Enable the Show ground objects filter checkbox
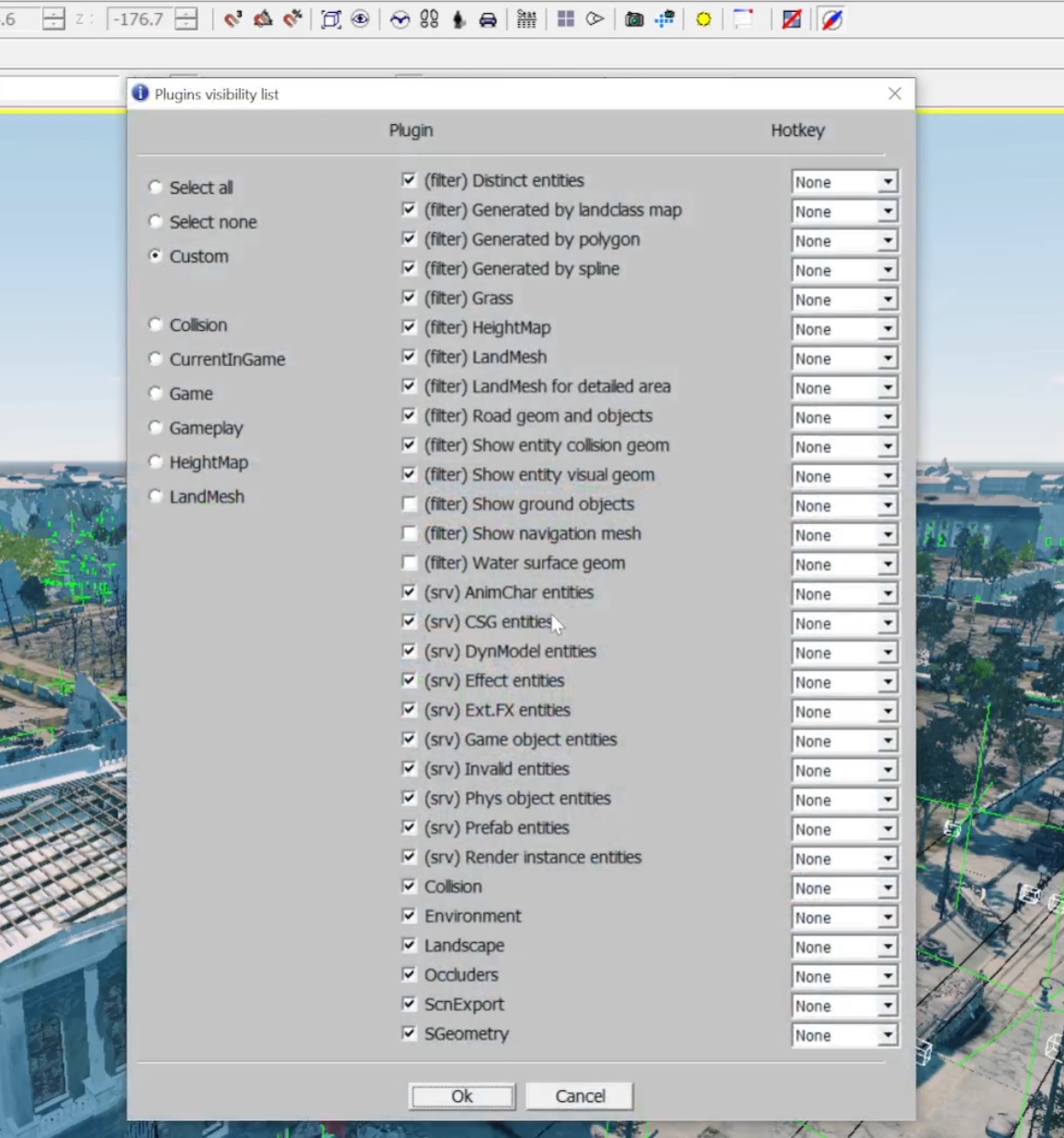1064x1138 pixels. [409, 505]
